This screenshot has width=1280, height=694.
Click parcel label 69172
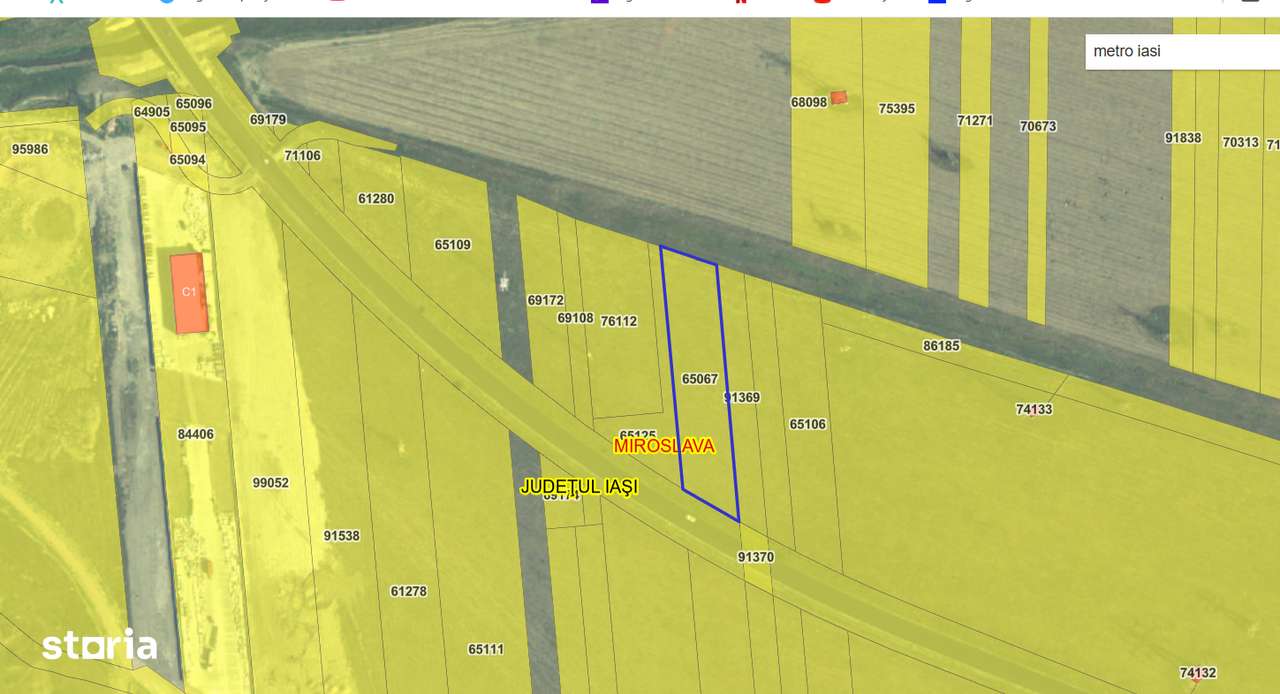point(546,300)
